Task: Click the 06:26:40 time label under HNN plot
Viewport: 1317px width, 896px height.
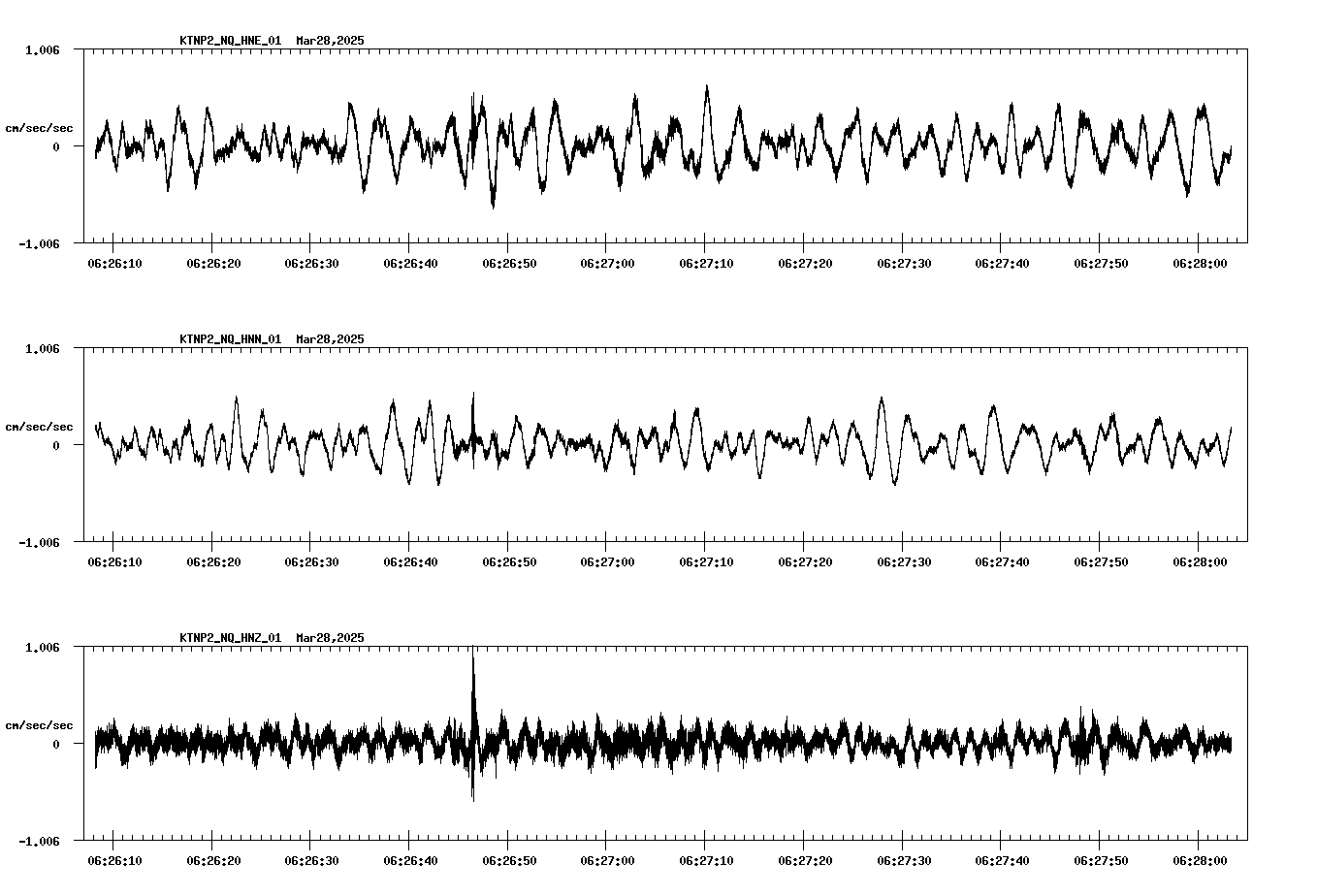Action: pyautogui.click(x=410, y=562)
